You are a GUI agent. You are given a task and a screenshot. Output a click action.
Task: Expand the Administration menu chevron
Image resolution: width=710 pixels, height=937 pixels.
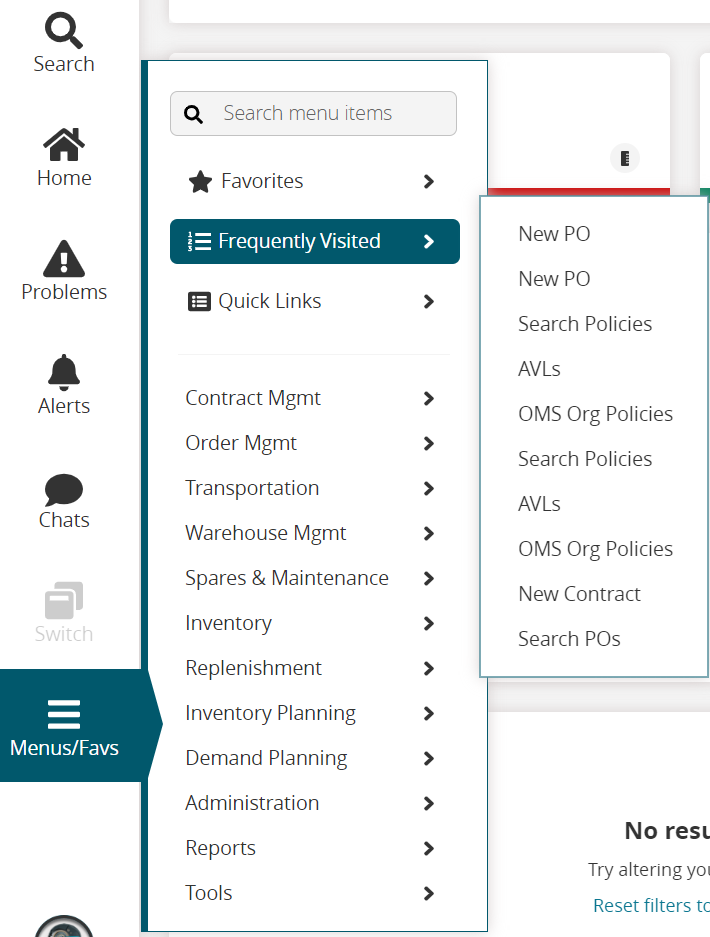click(x=429, y=803)
